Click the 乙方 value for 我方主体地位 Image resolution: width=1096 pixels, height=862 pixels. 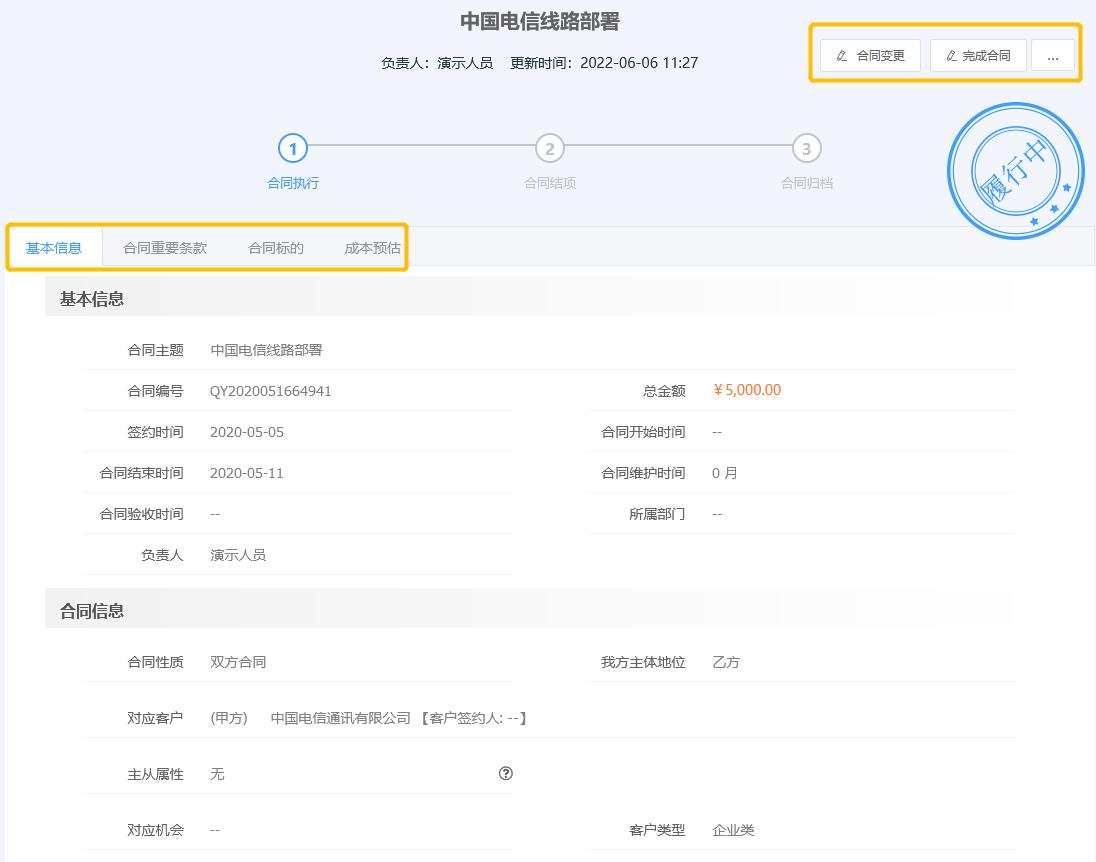(726, 662)
